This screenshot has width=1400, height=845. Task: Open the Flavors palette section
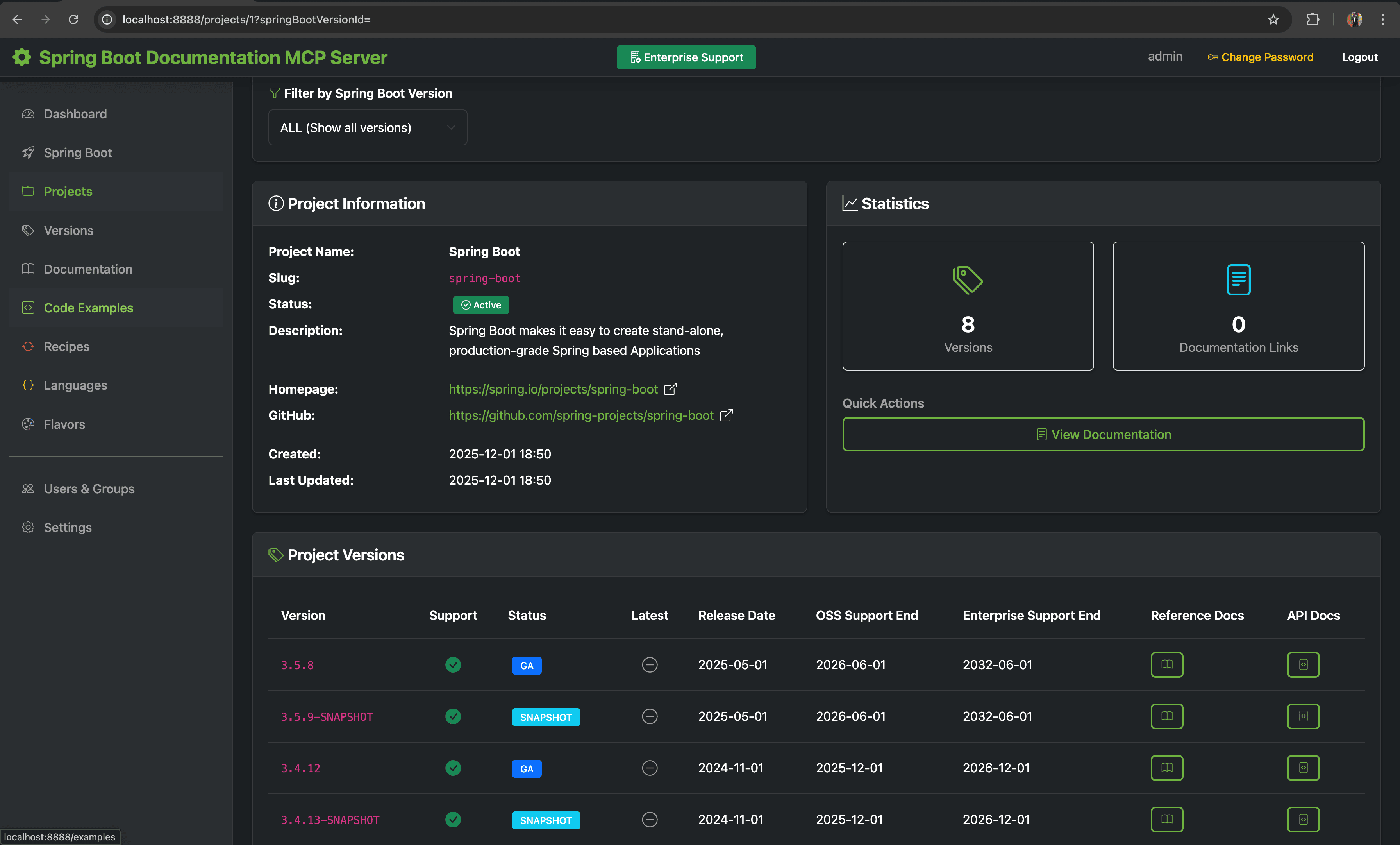click(64, 424)
